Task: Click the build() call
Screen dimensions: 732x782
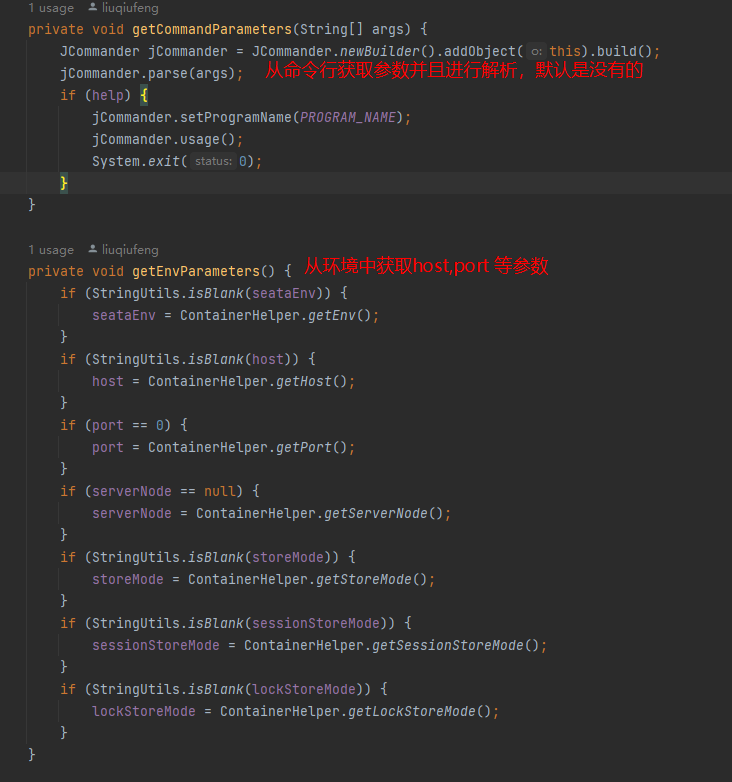Action: coord(624,51)
